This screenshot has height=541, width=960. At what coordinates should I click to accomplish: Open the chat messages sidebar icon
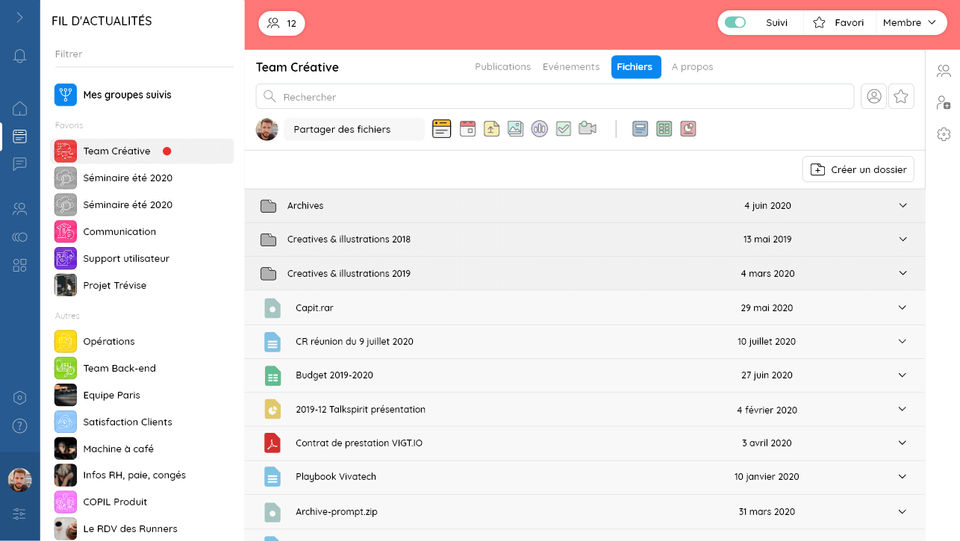[x=20, y=164]
